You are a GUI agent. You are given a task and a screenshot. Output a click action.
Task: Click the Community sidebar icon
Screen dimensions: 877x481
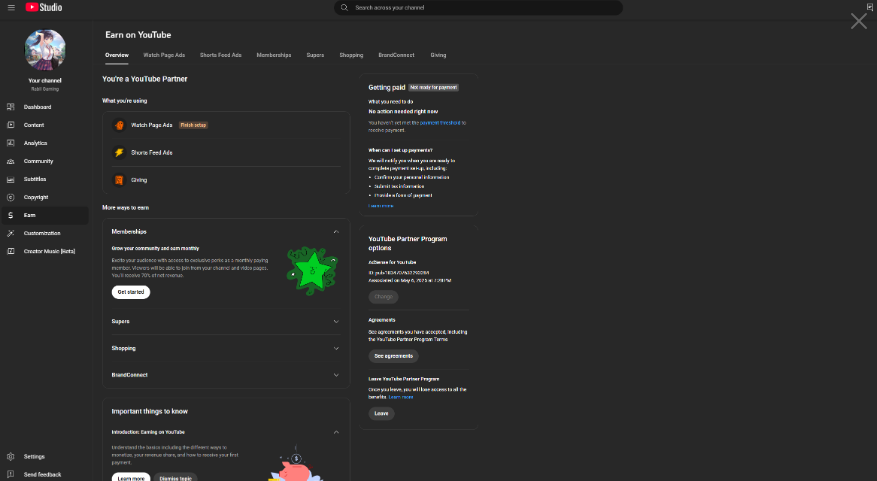pos(11,161)
